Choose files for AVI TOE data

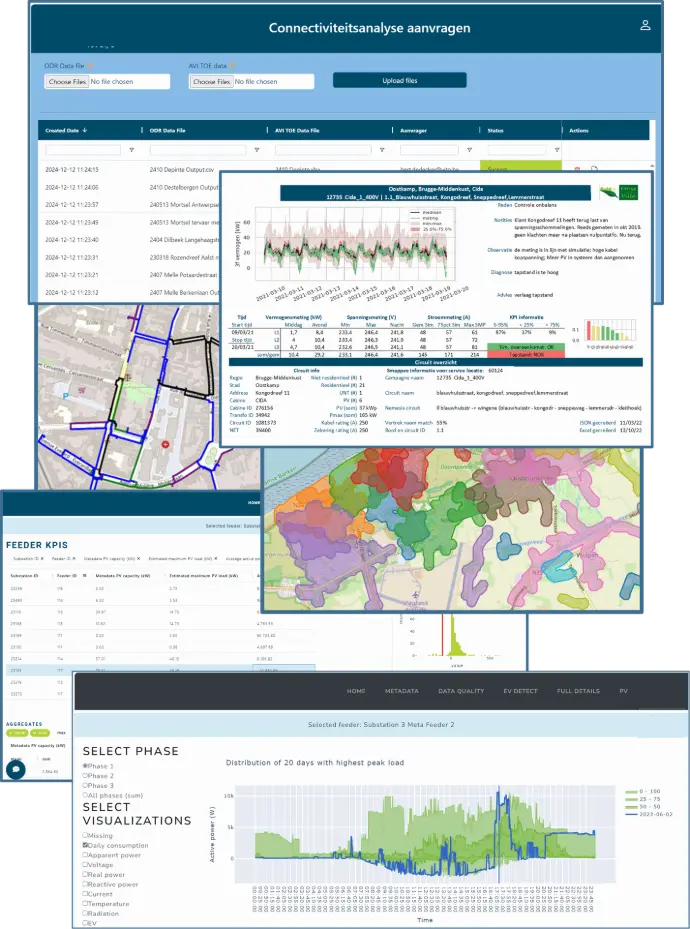[x=211, y=81]
